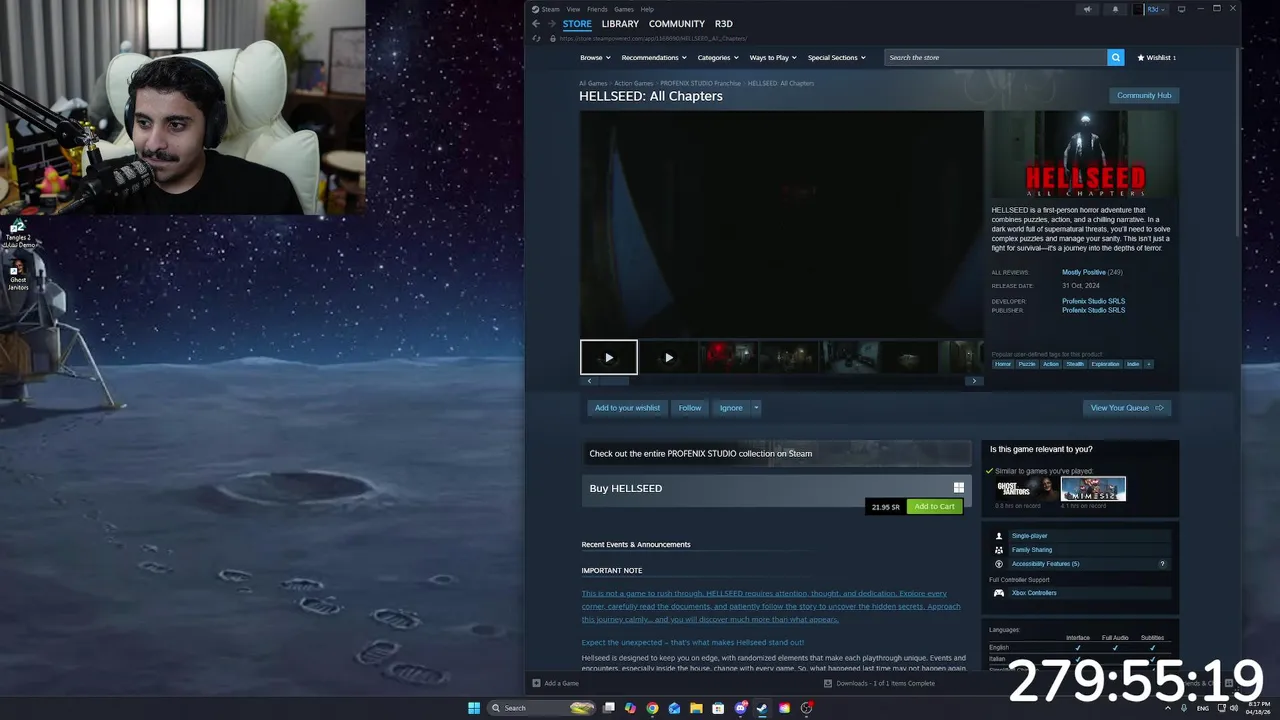
Task: Click the Windows platform icon on purchase box
Action: click(958, 488)
